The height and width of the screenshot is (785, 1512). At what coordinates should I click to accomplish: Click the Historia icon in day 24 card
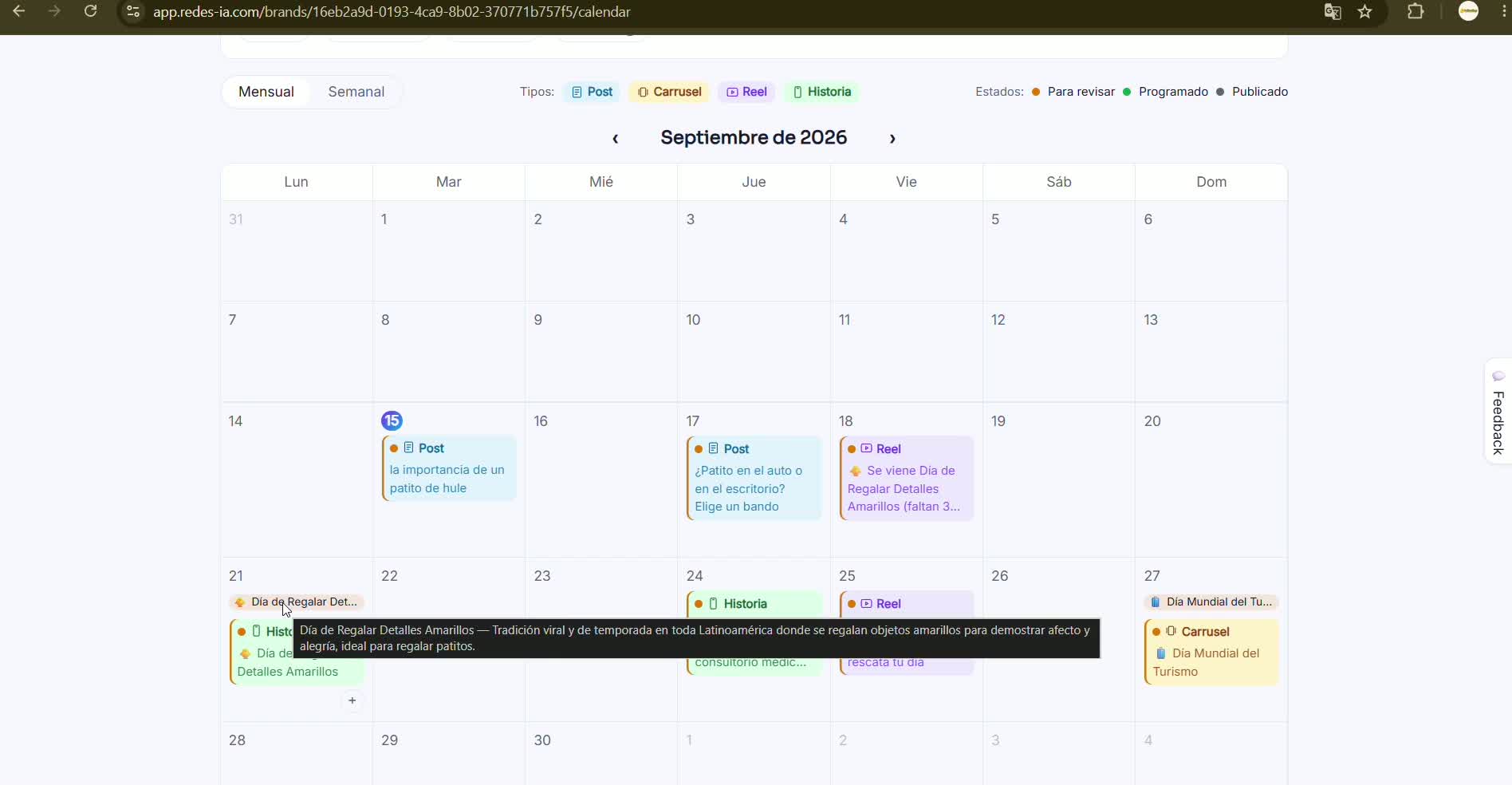[x=714, y=604]
